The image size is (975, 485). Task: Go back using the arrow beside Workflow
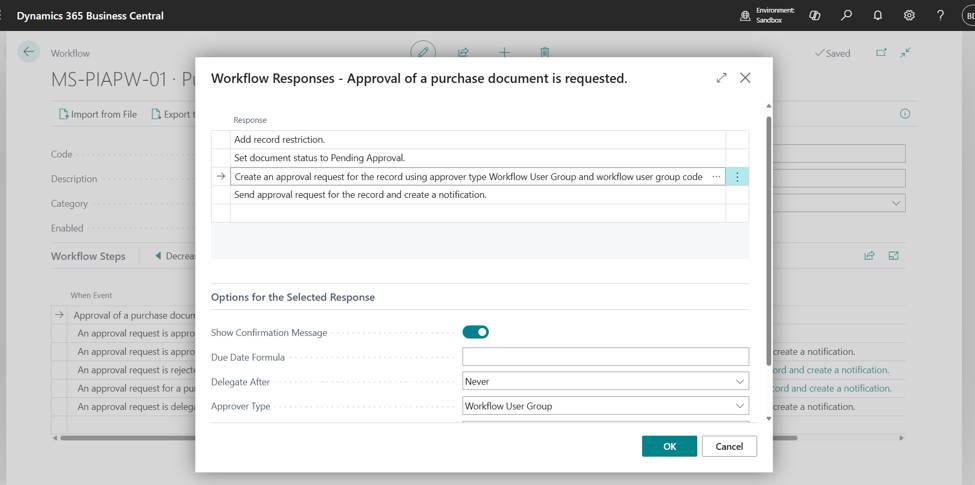click(28, 52)
